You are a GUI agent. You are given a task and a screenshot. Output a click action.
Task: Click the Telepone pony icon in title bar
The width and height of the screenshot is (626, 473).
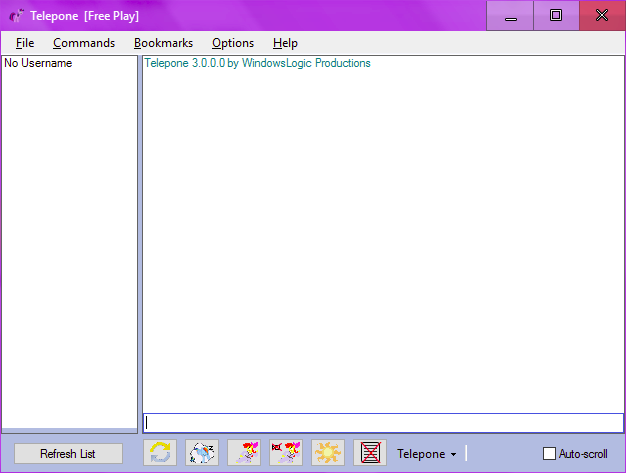pos(17,16)
